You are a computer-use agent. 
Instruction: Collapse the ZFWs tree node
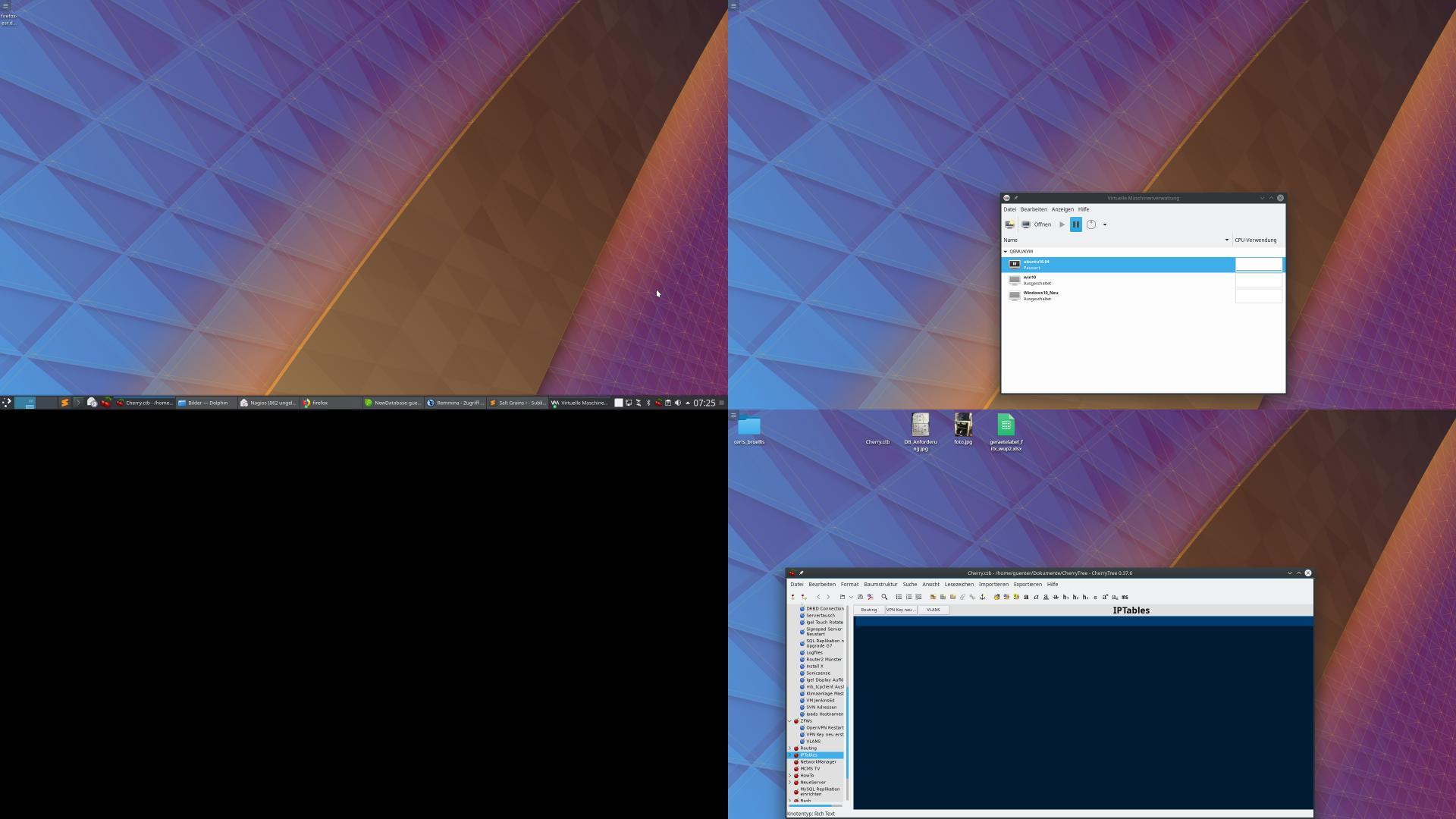(x=789, y=721)
